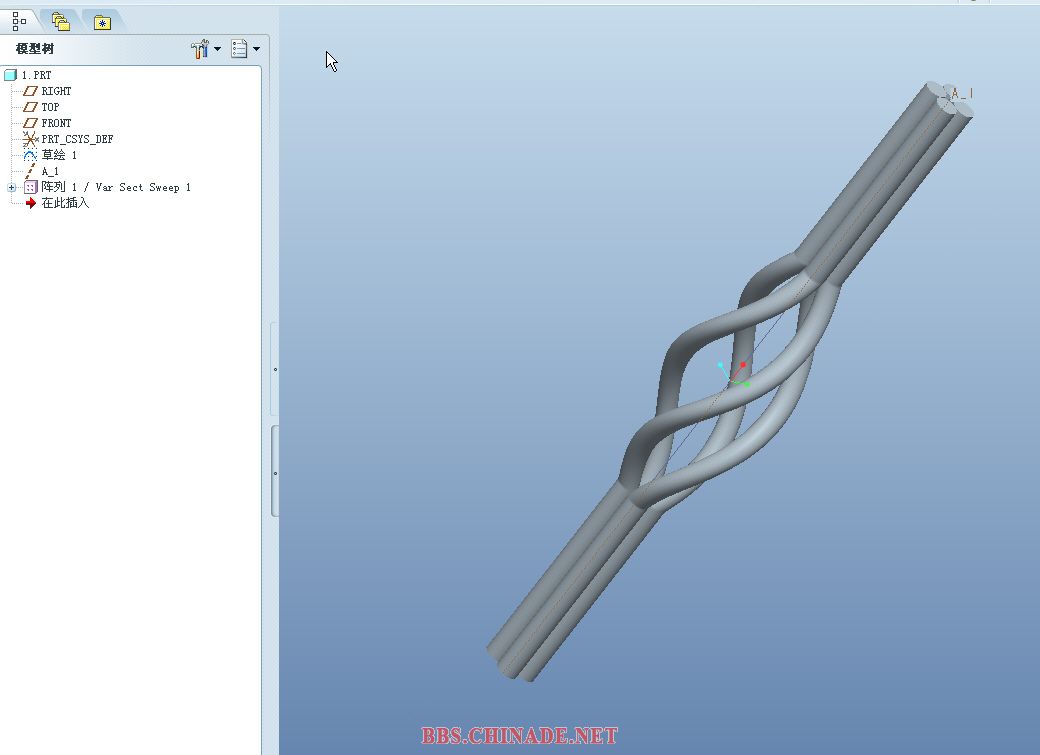Click the 在此插入 red arrow marker
The height and width of the screenshot is (755, 1040).
(x=30, y=203)
